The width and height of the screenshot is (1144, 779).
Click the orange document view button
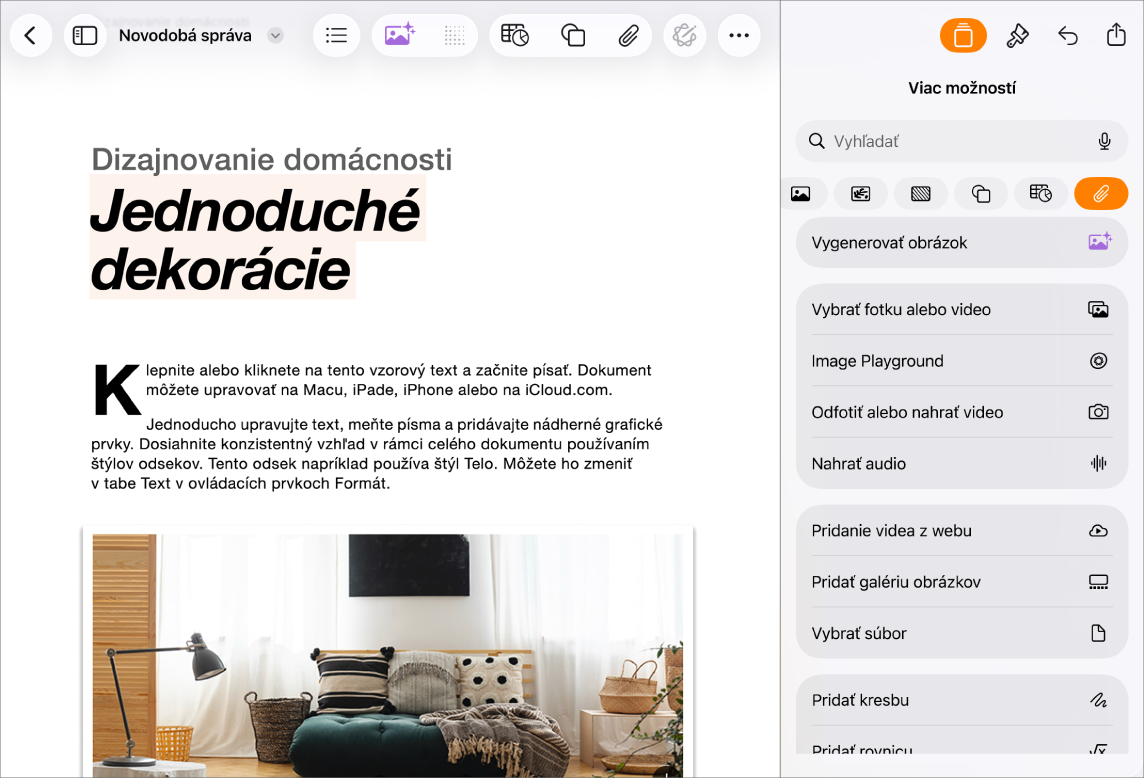963,35
